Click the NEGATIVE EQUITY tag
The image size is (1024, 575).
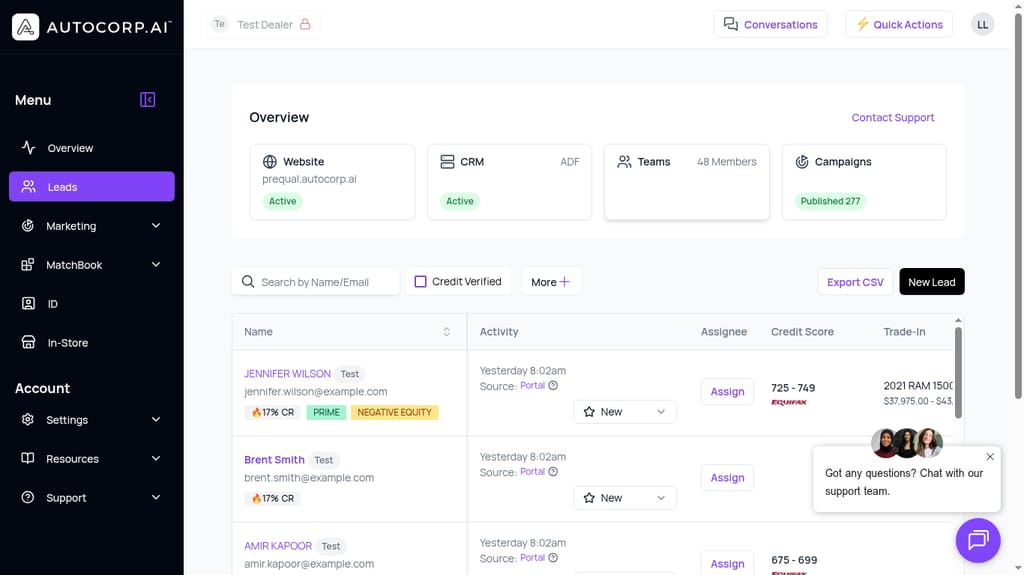394,412
